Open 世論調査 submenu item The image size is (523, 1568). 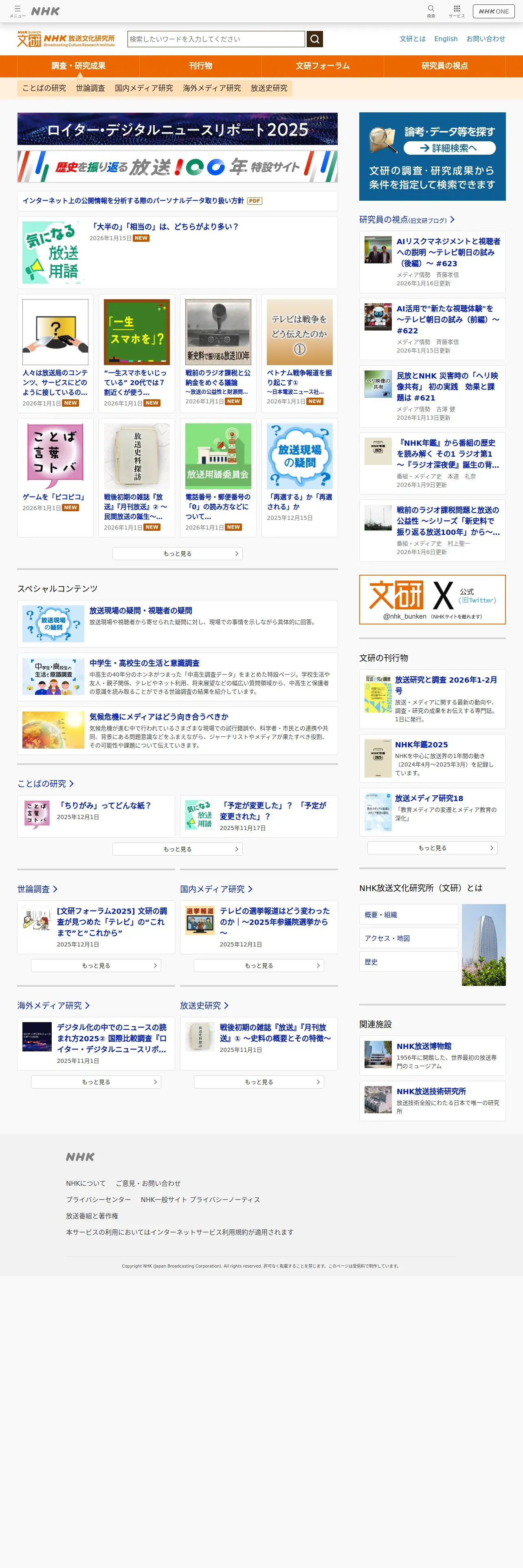point(91,88)
